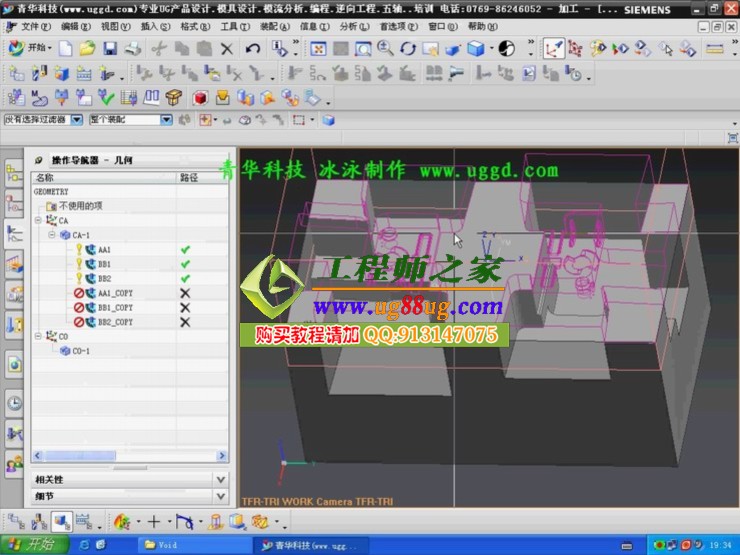
Task: Select the BB1_COPY operation
Action: pyautogui.click(x=115, y=308)
